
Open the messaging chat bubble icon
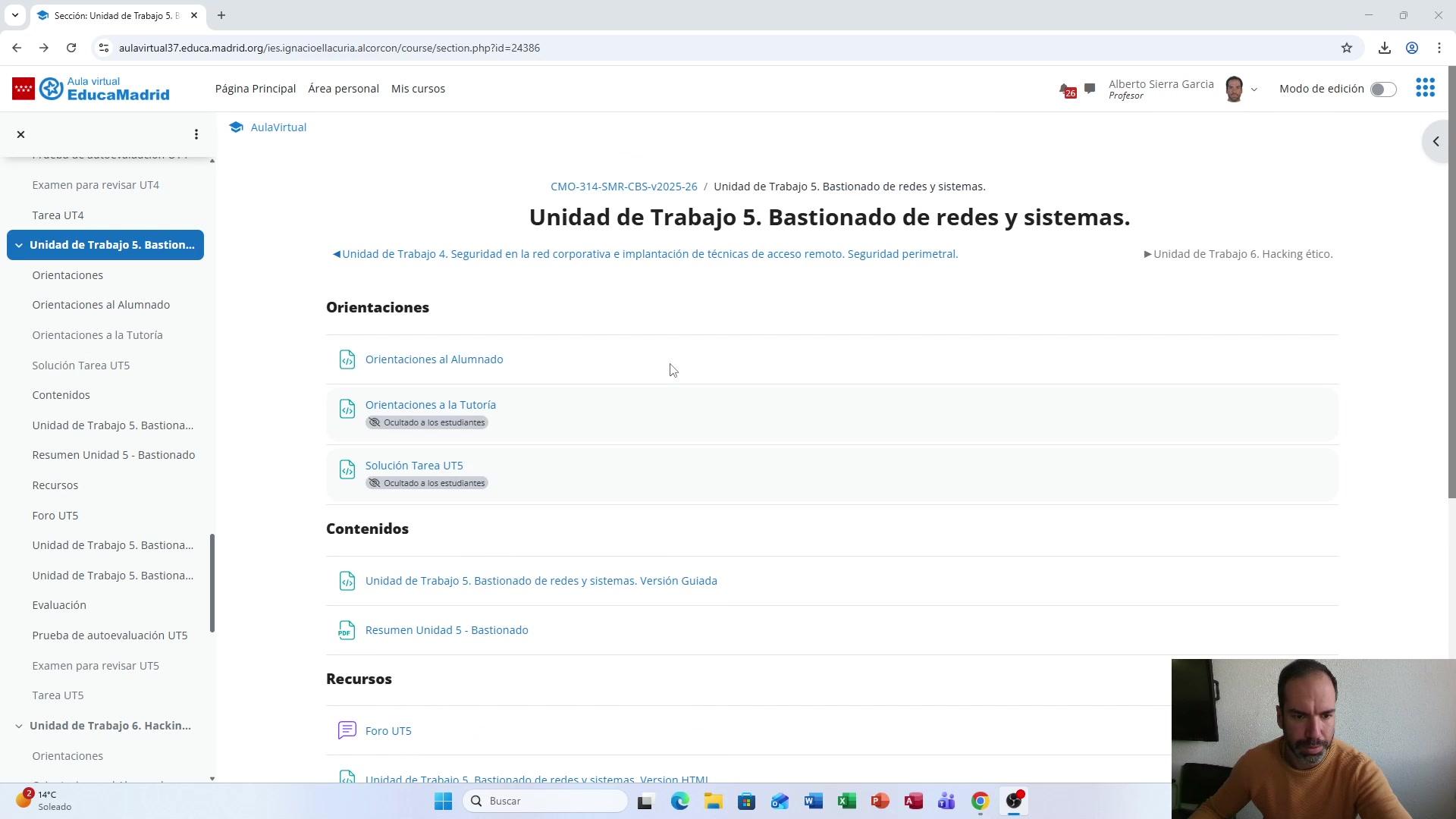[x=1090, y=89]
